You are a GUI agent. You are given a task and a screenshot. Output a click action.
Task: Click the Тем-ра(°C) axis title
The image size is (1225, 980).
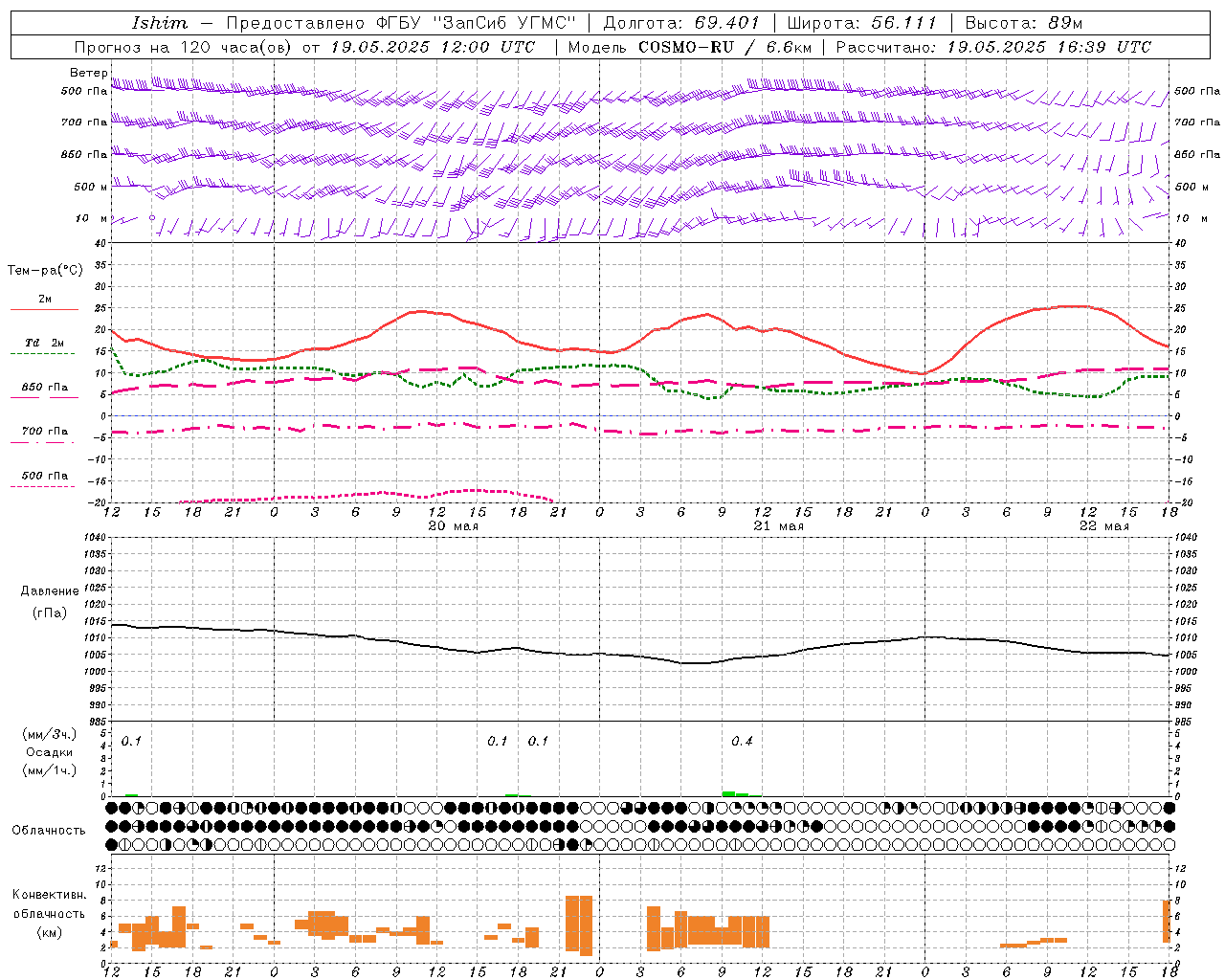click(x=45, y=271)
